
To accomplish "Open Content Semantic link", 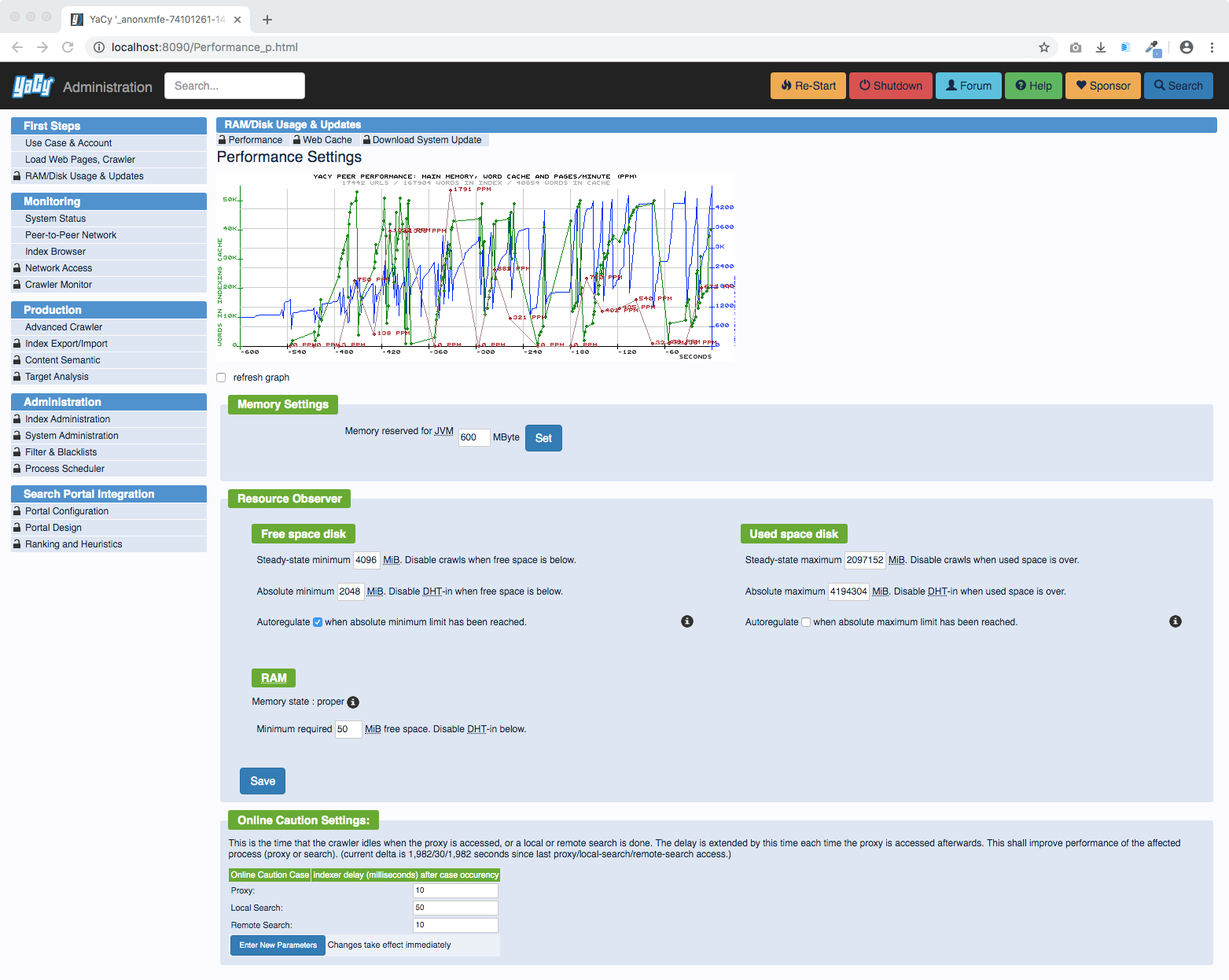I will pos(109,360).
